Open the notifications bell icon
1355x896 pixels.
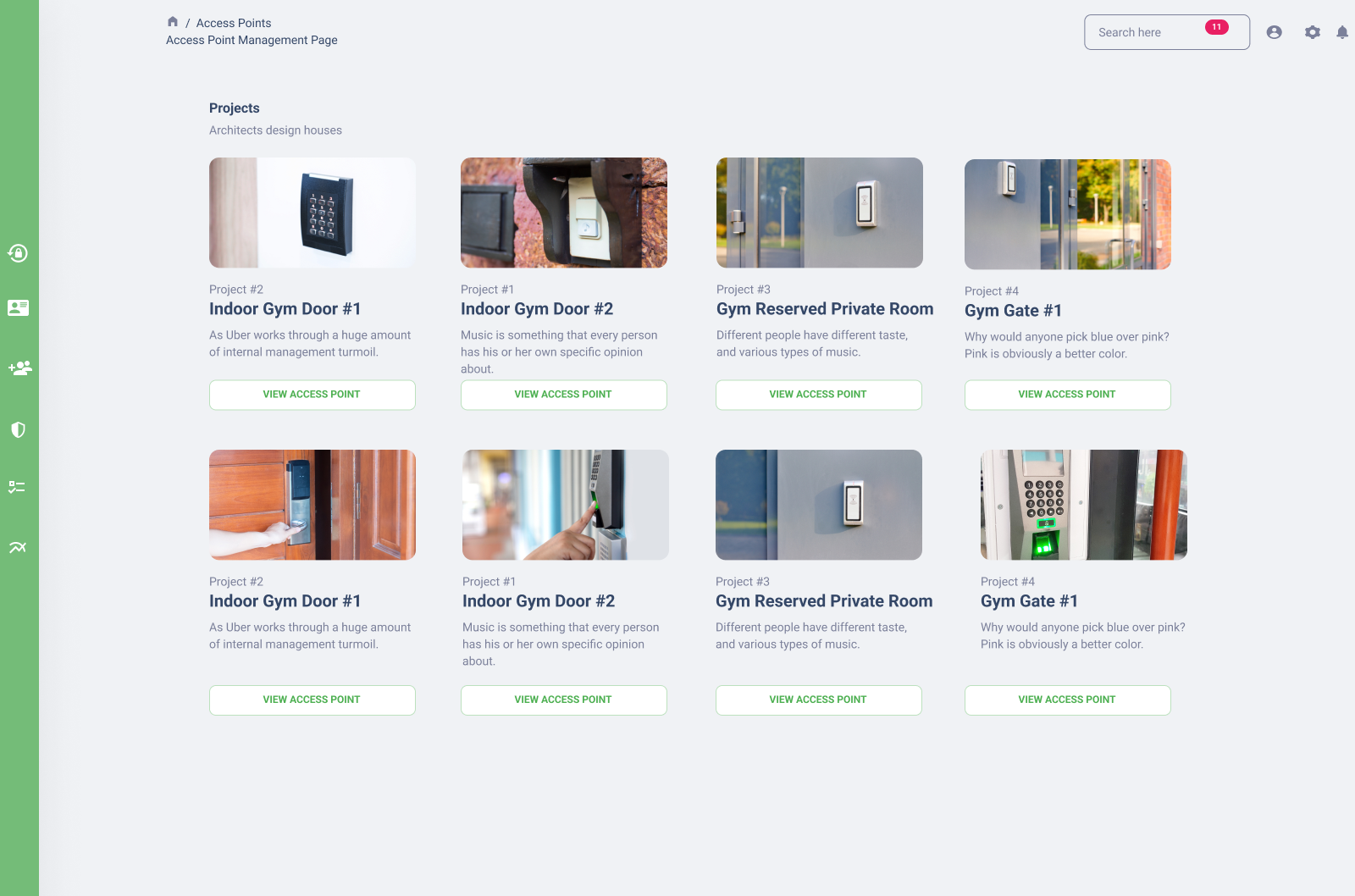[x=1342, y=32]
